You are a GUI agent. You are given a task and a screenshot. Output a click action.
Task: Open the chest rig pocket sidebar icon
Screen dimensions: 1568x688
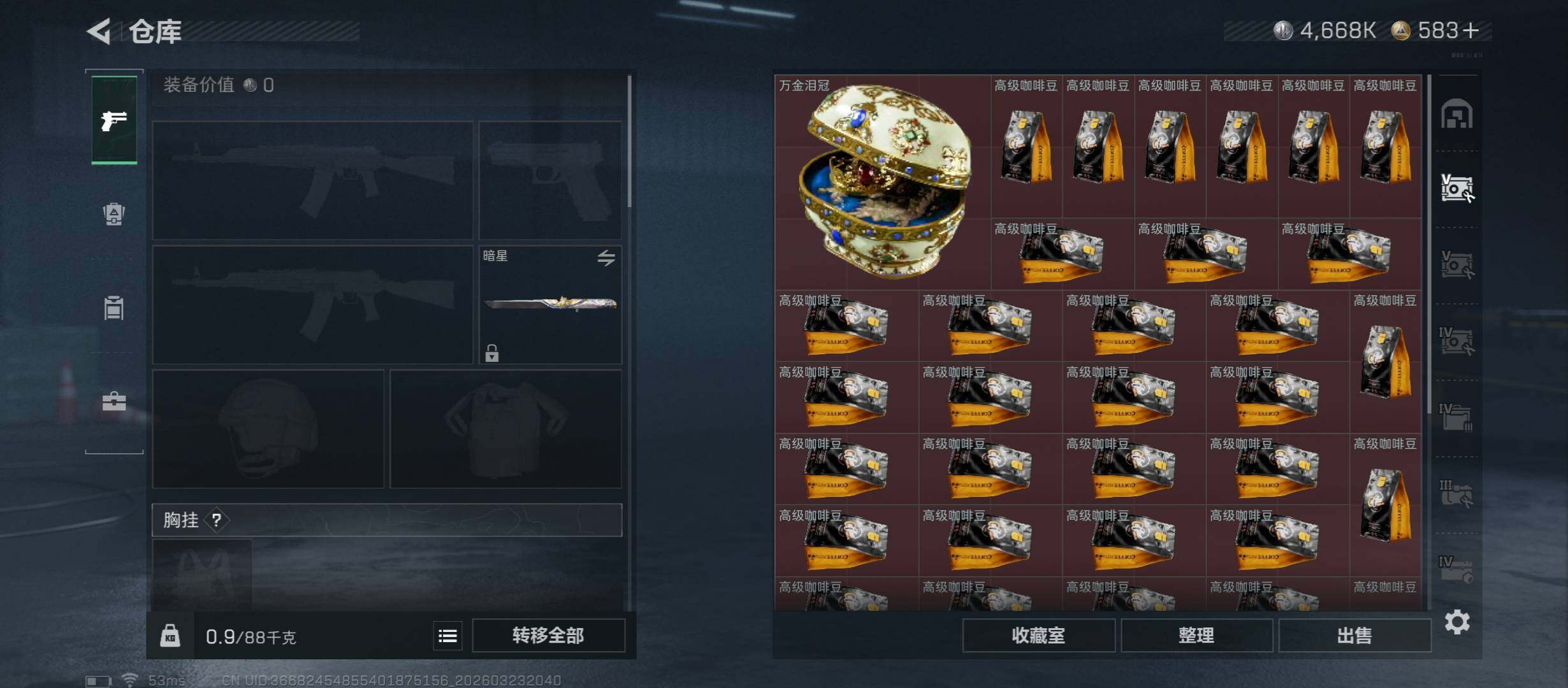(x=114, y=308)
